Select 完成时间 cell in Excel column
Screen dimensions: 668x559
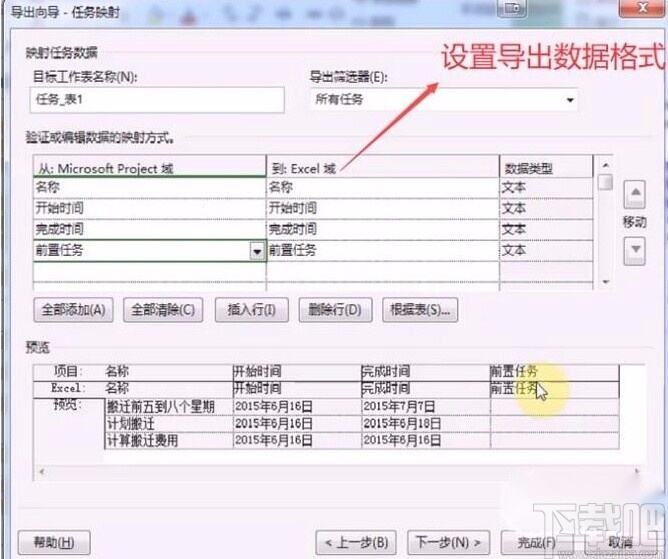click(x=383, y=229)
